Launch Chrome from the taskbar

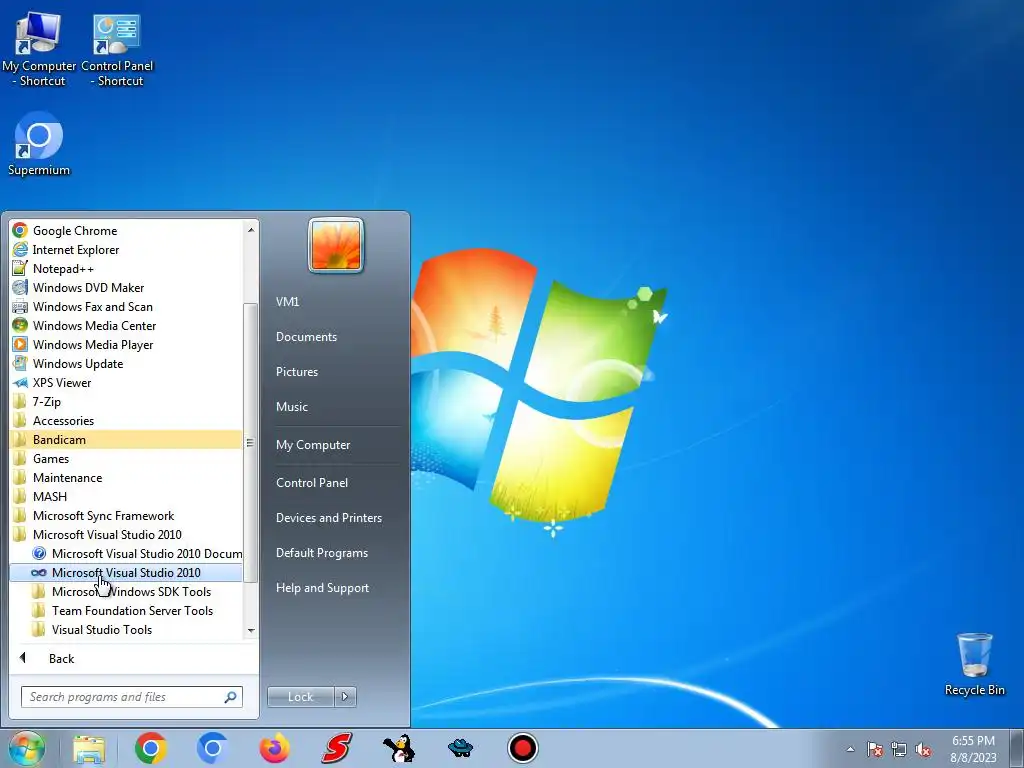(151, 748)
